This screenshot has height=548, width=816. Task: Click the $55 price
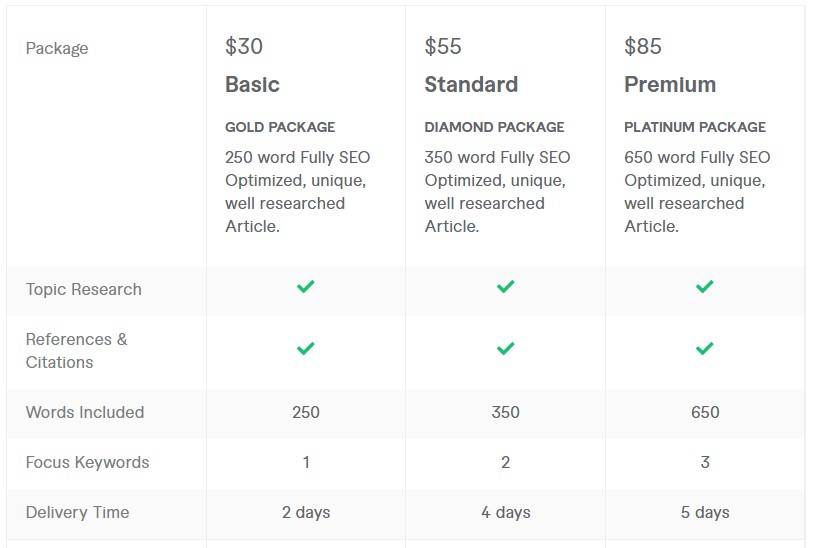(444, 46)
